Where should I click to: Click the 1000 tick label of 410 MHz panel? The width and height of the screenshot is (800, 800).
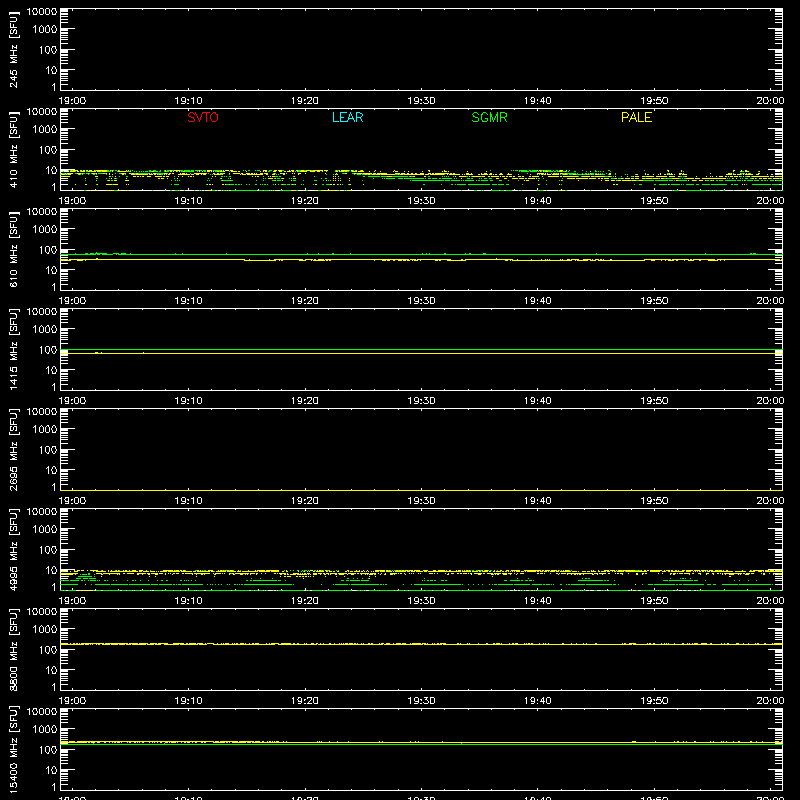point(45,130)
